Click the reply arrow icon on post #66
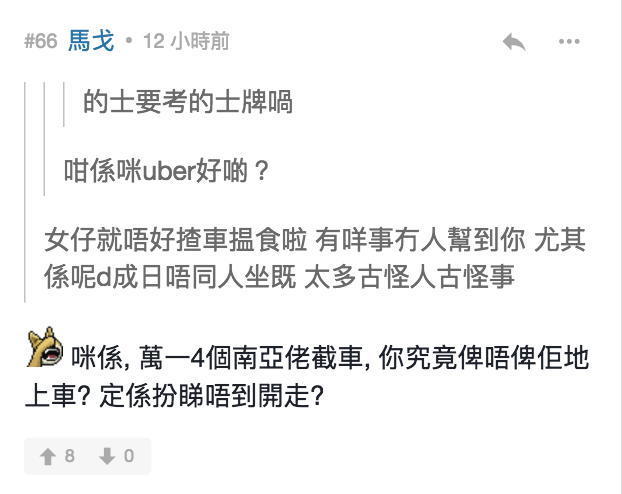622x494 pixels. click(514, 42)
